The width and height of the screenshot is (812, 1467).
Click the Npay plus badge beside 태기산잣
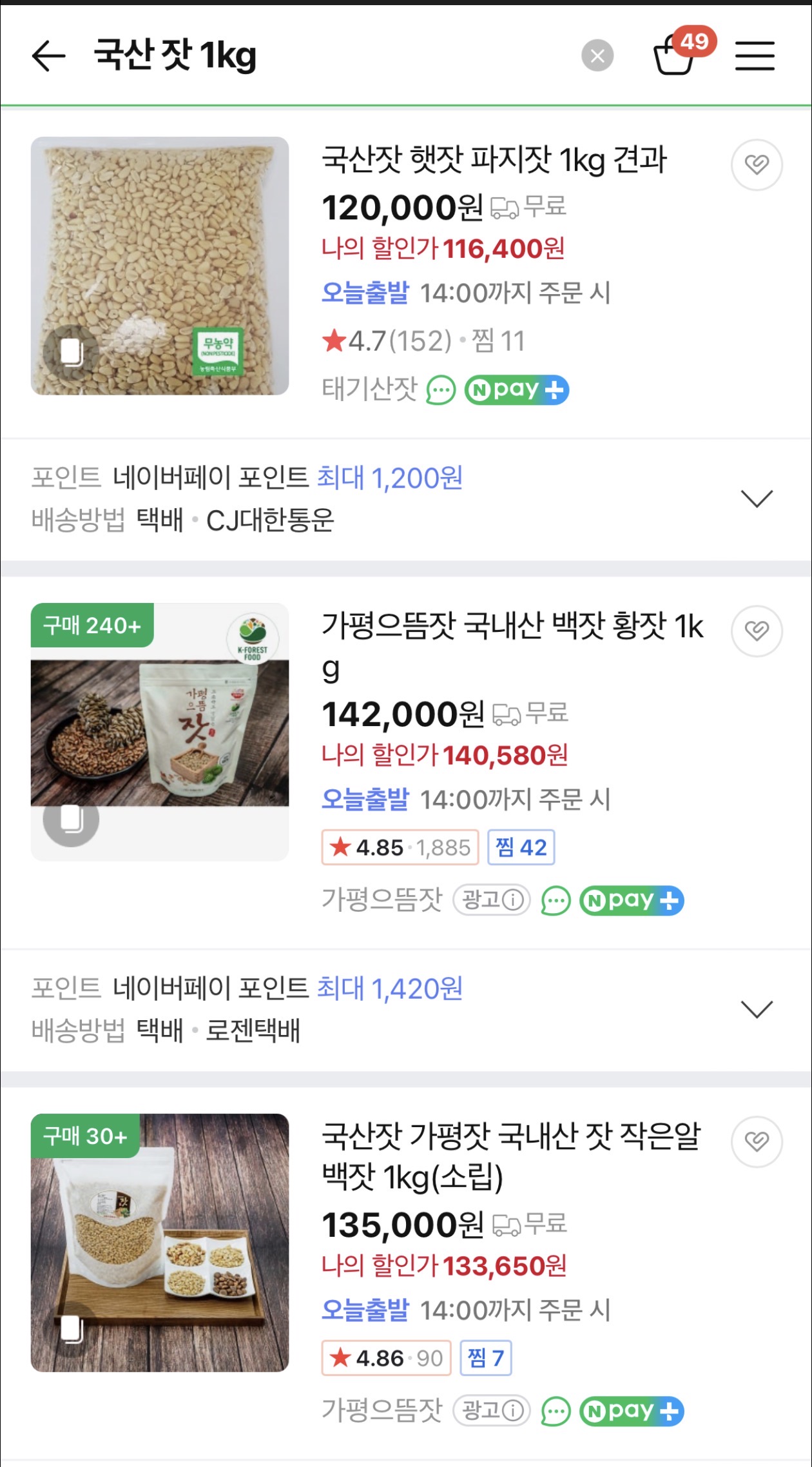pos(517,390)
